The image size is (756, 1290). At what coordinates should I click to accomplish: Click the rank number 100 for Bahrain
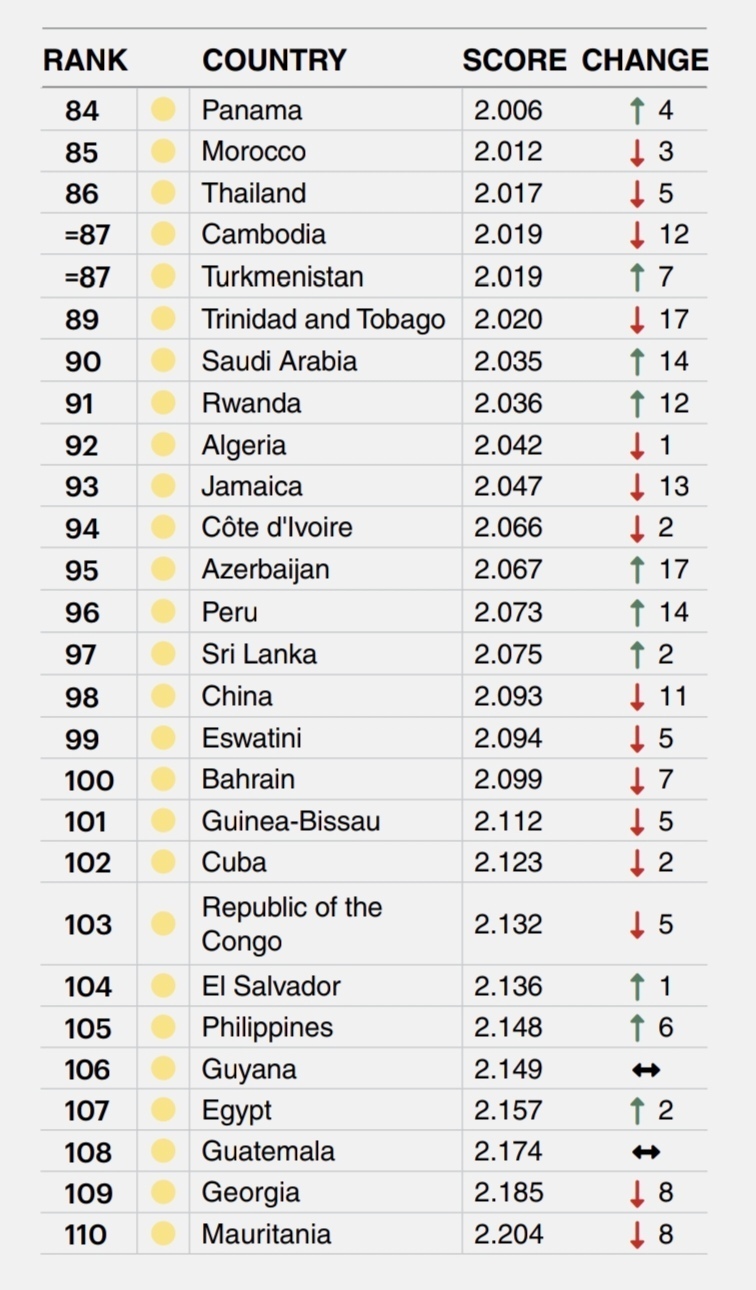(x=89, y=780)
